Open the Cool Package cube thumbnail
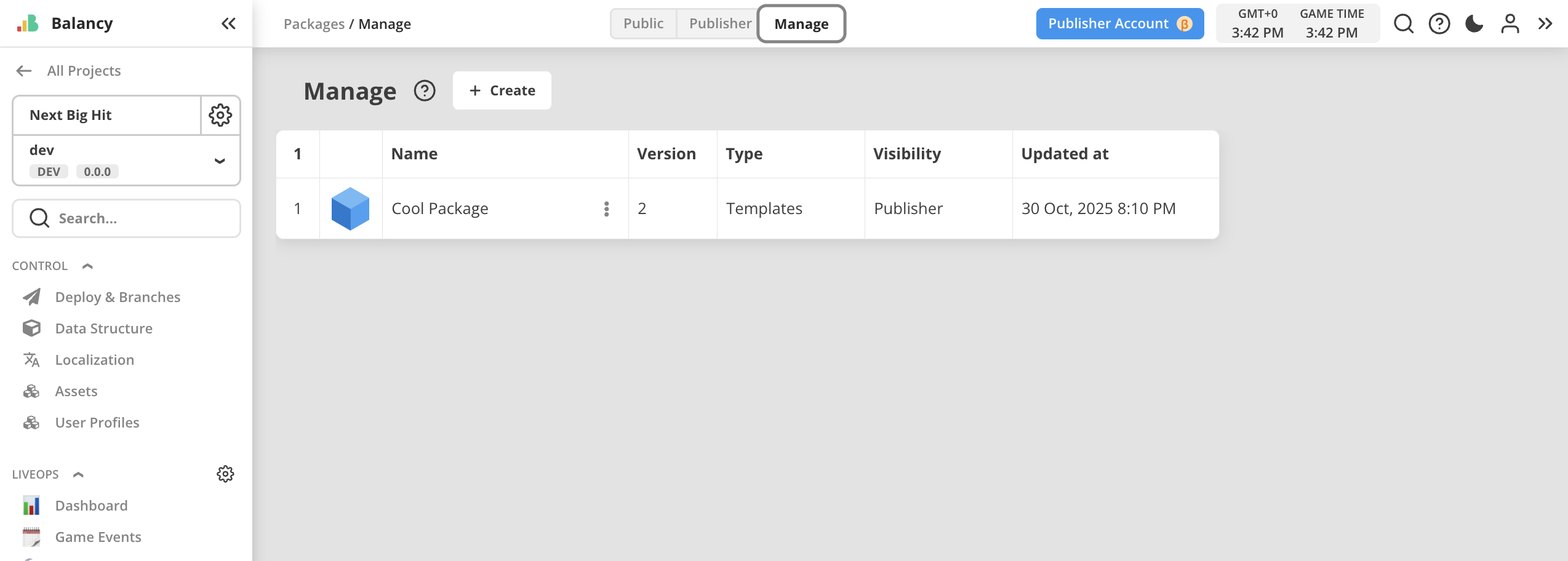This screenshot has width=1568, height=561. coord(350,209)
